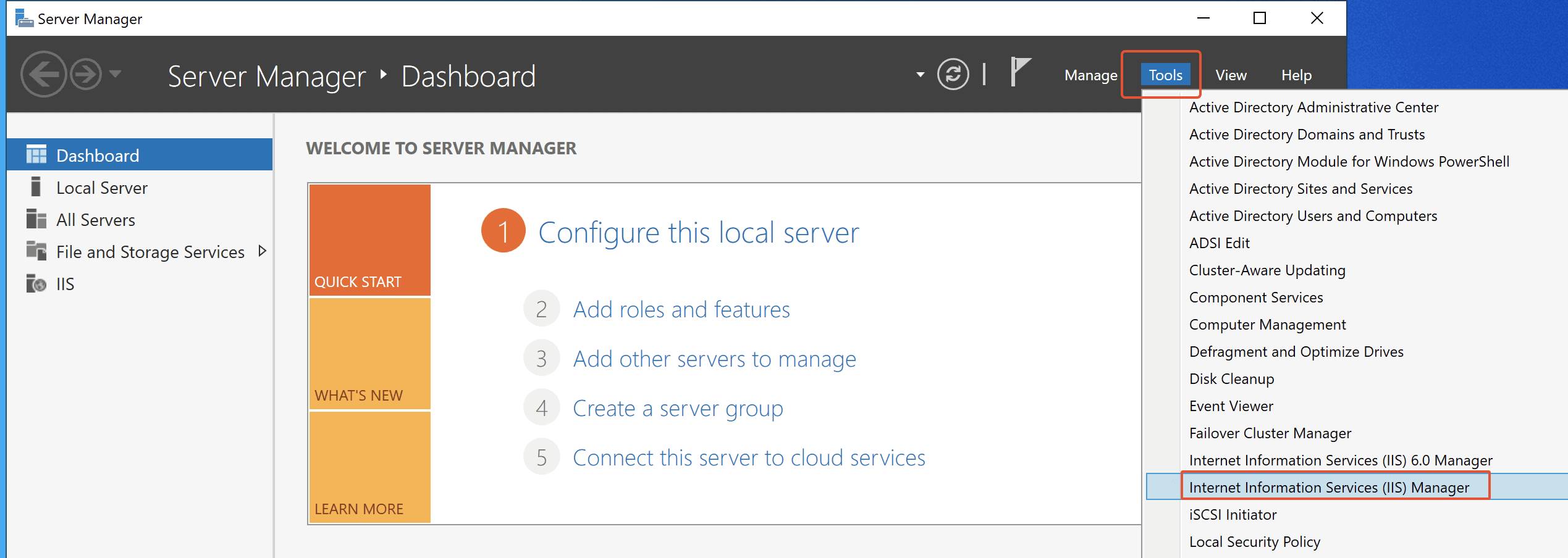The image size is (1568, 558).
Task: Open Active Directory Administrative Center
Action: coord(1313,107)
